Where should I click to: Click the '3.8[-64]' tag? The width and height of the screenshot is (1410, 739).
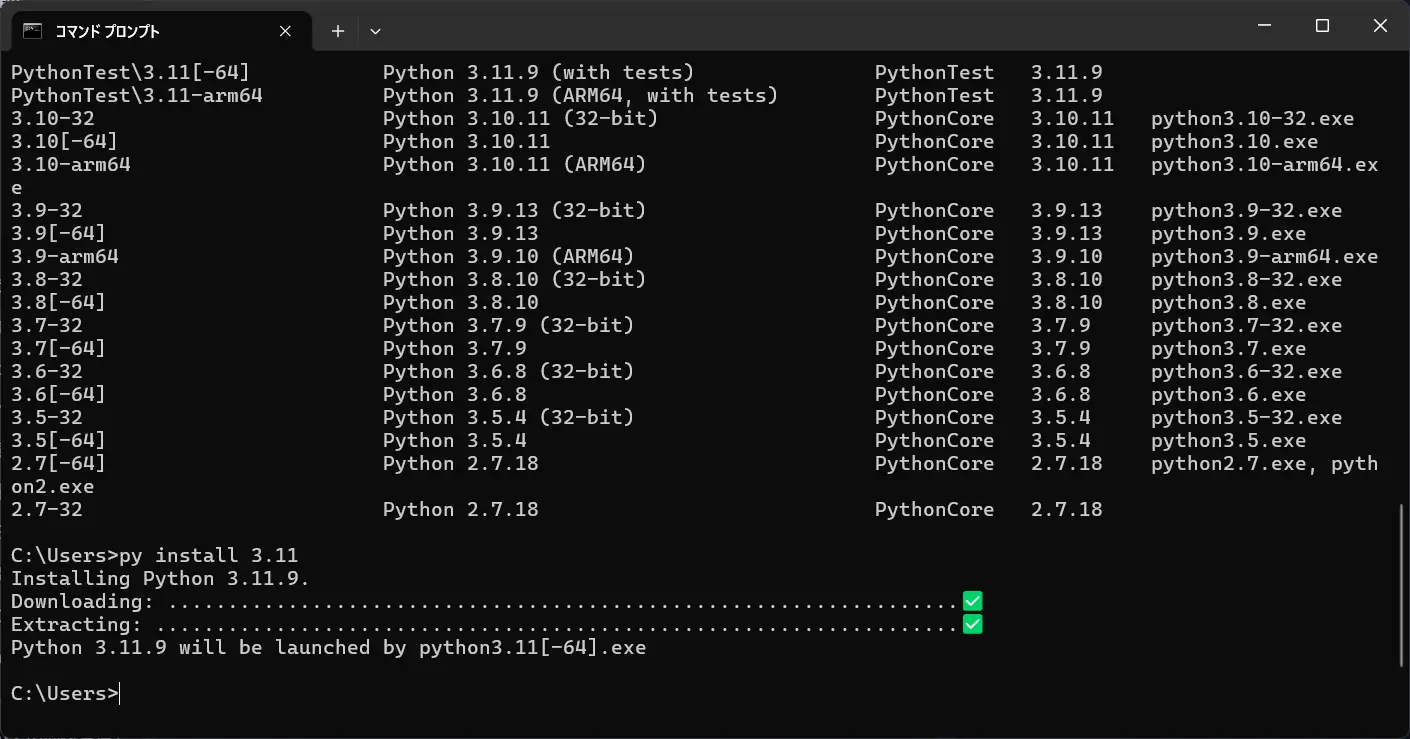tap(58, 302)
